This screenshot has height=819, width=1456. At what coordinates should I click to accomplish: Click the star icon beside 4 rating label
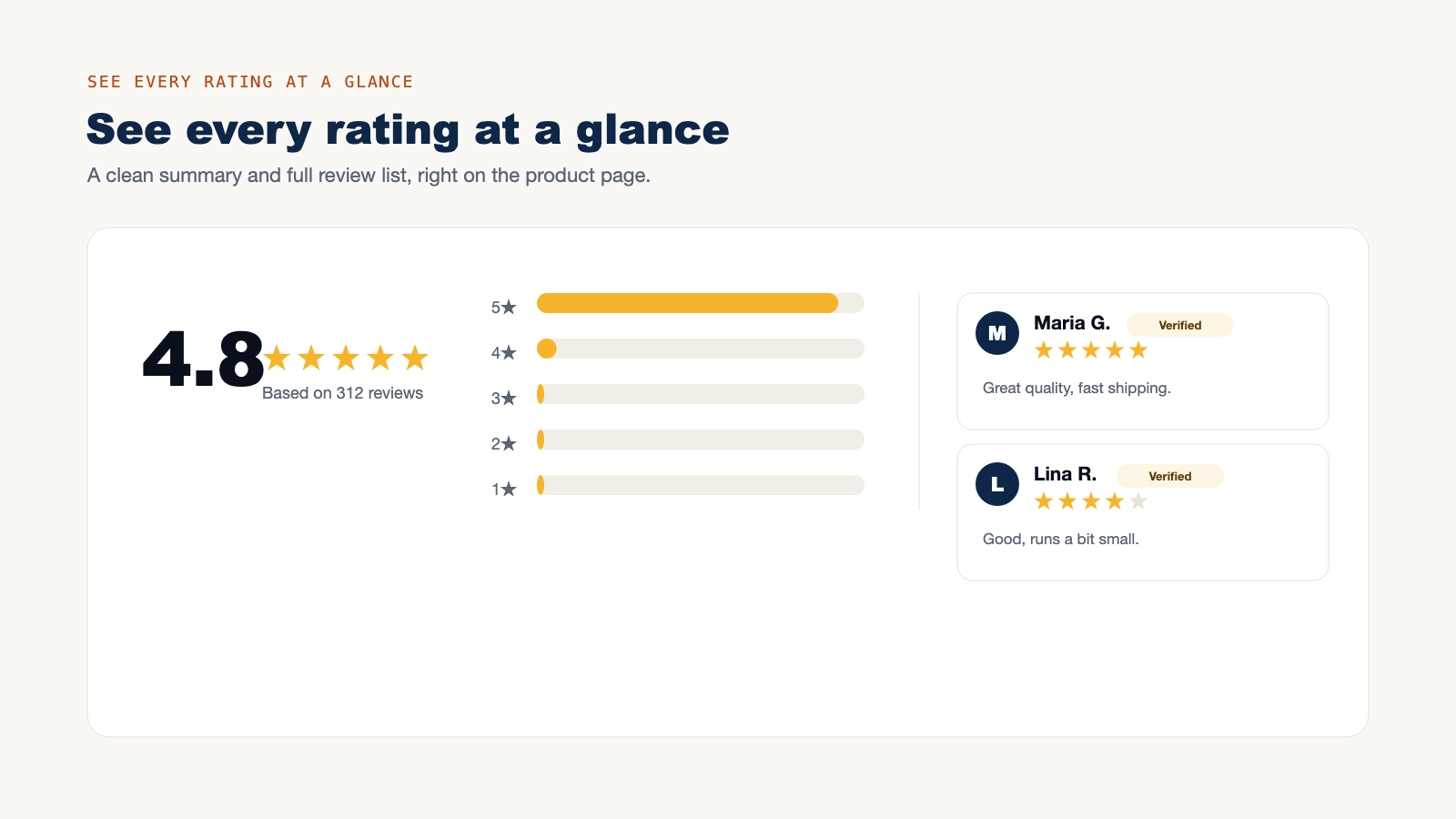(x=509, y=353)
